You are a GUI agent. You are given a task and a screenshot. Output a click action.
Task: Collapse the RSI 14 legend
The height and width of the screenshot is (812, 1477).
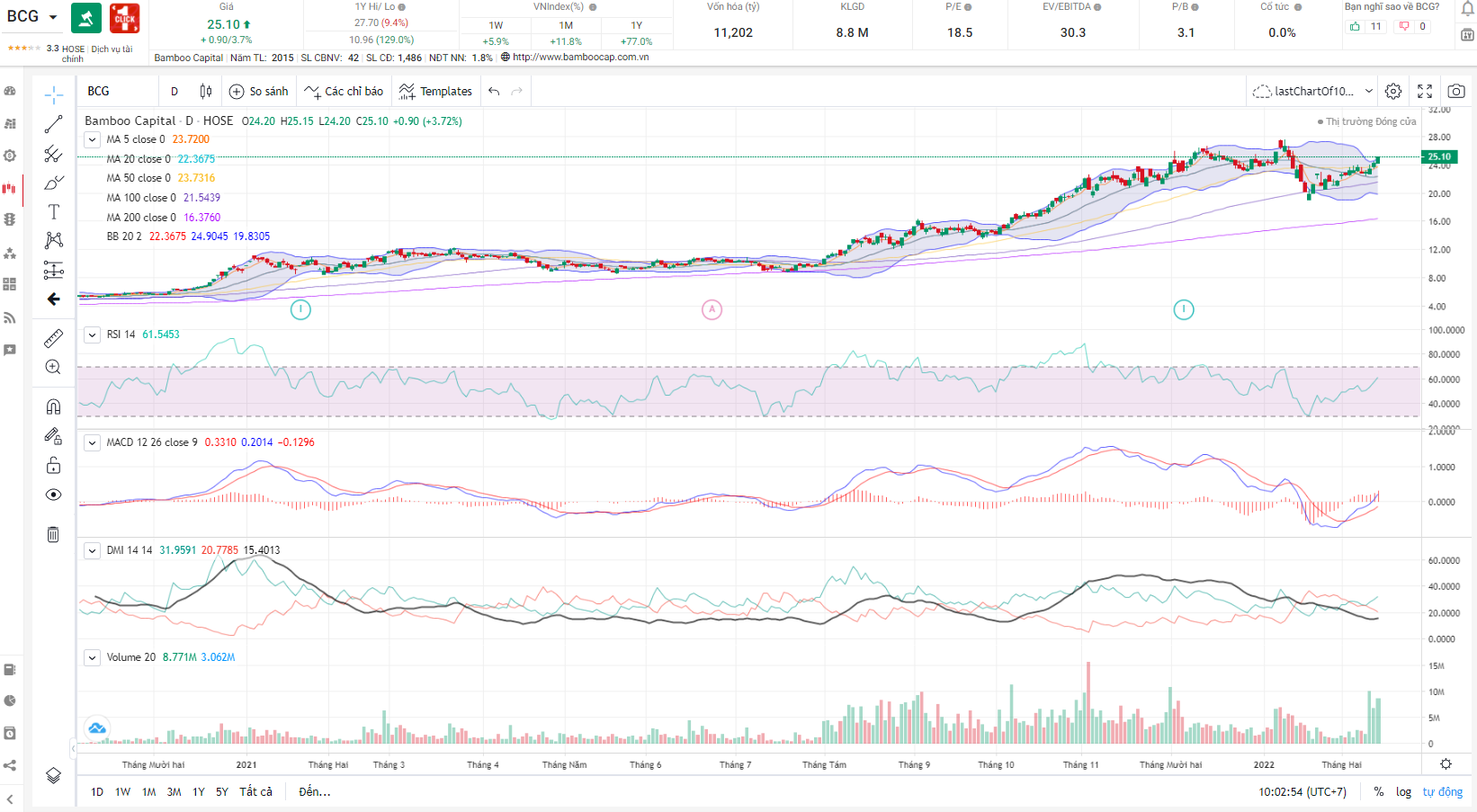pyautogui.click(x=93, y=335)
